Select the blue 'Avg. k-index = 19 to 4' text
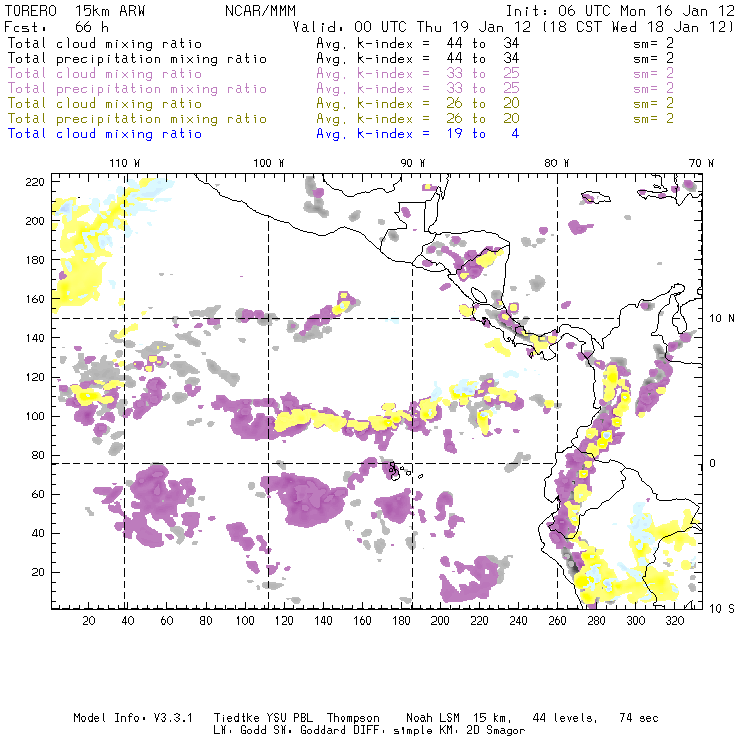Image resolution: width=740 pixels, height=740 pixels. (x=418, y=134)
